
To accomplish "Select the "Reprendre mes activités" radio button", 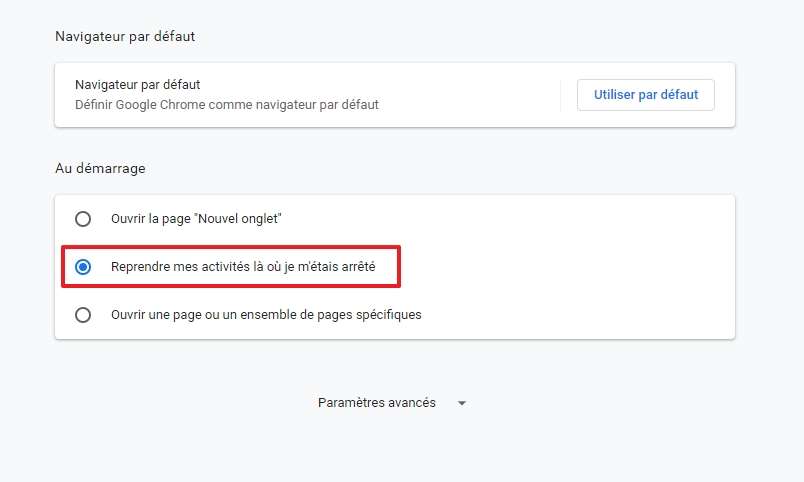I will pyautogui.click(x=83, y=267).
